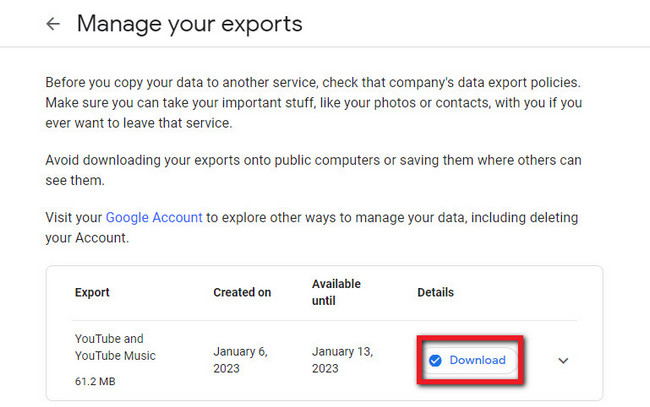The width and height of the screenshot is (650, 407).
Task: Expand details of the YouTube export row
Action: [x=563, y=361]
